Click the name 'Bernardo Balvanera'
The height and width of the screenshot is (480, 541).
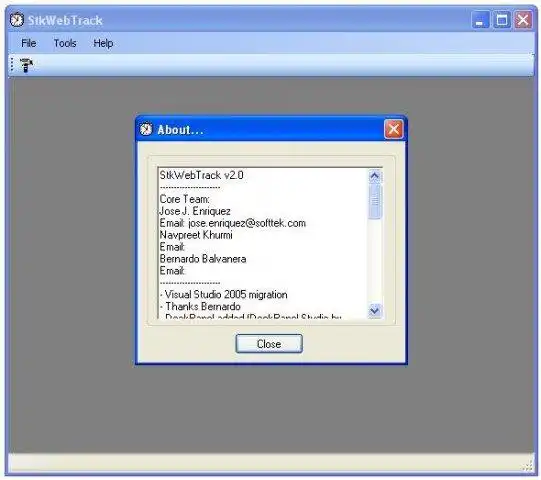(x=203, y=259)
